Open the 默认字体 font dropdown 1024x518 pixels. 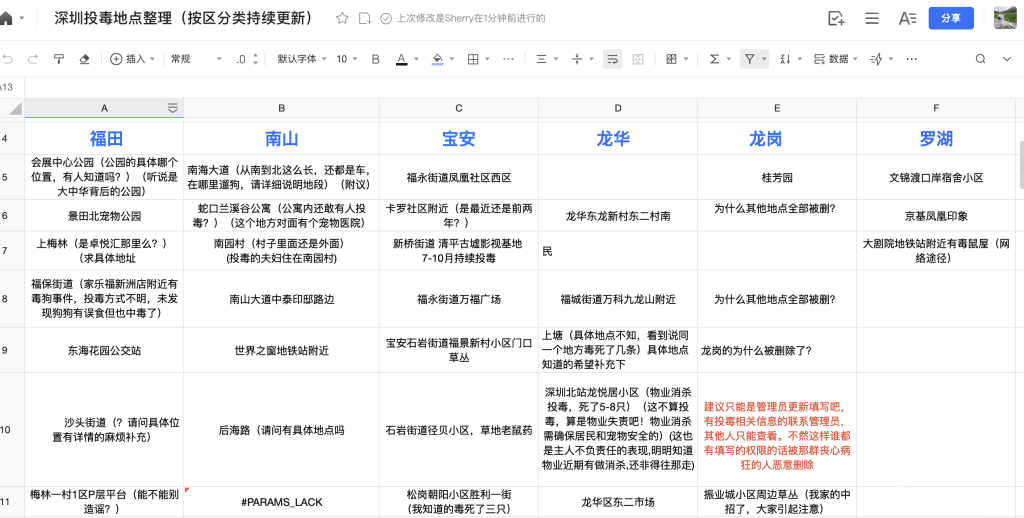click(x=301, y=59)
